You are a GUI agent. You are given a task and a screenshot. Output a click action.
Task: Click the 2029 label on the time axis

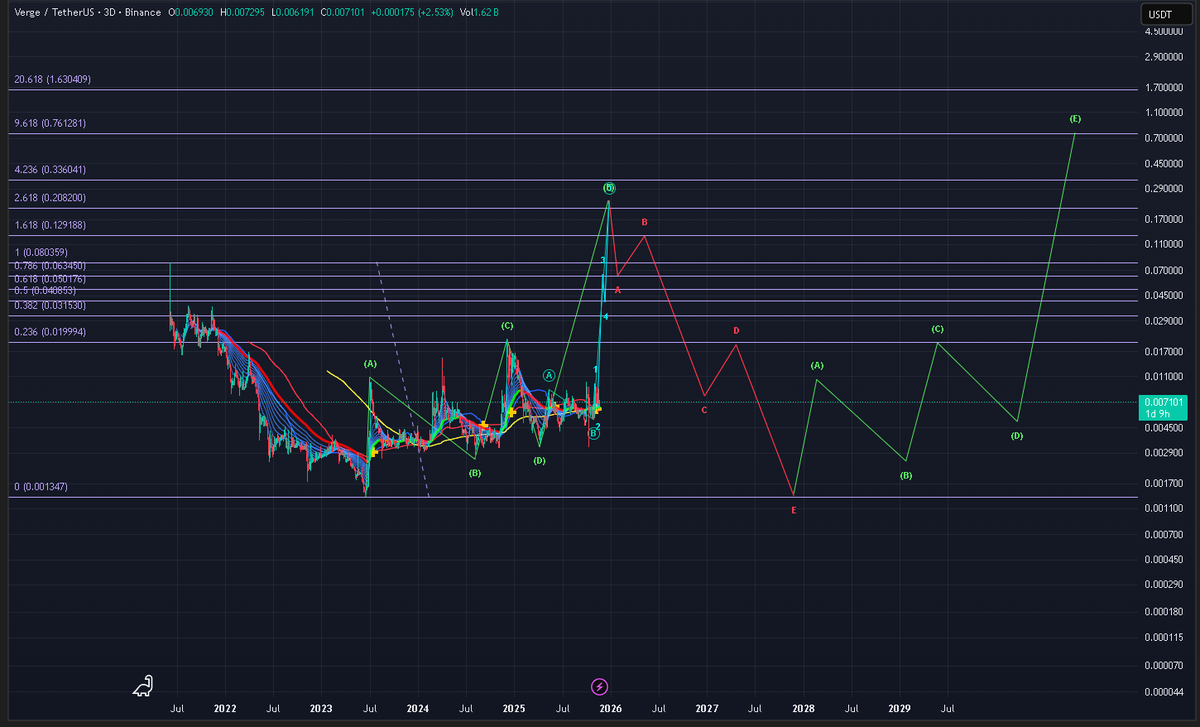pos(899,708)
